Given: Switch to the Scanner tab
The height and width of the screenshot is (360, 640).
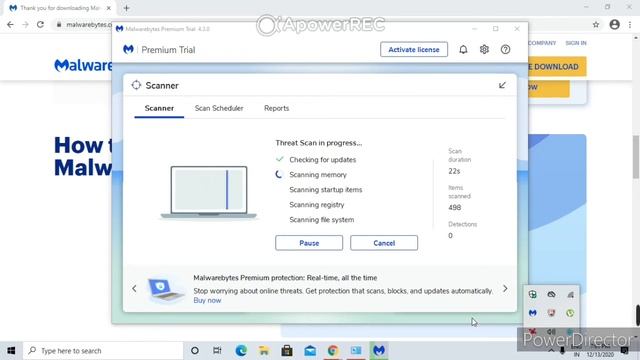Looking at the screenshot, I should click(x=159, y=108).
